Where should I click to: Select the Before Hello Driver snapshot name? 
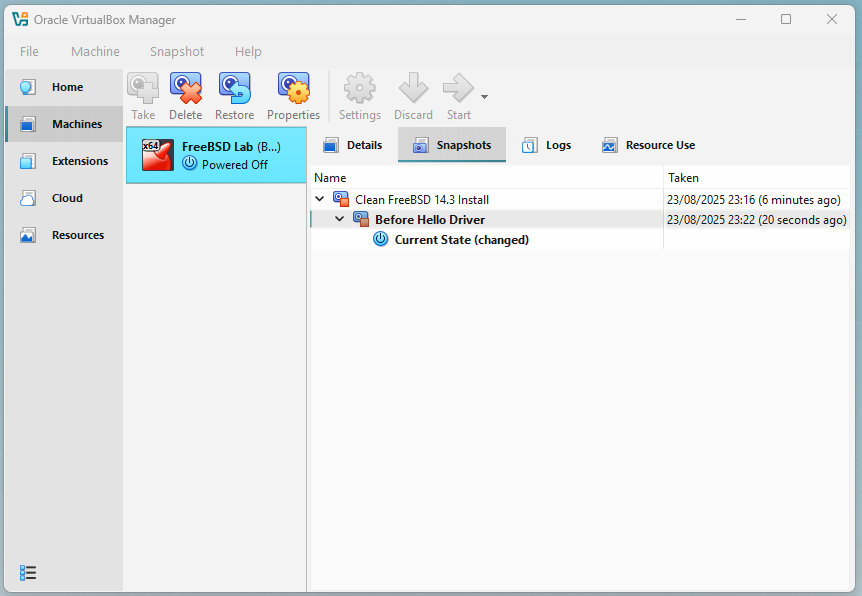click(430, 220)
